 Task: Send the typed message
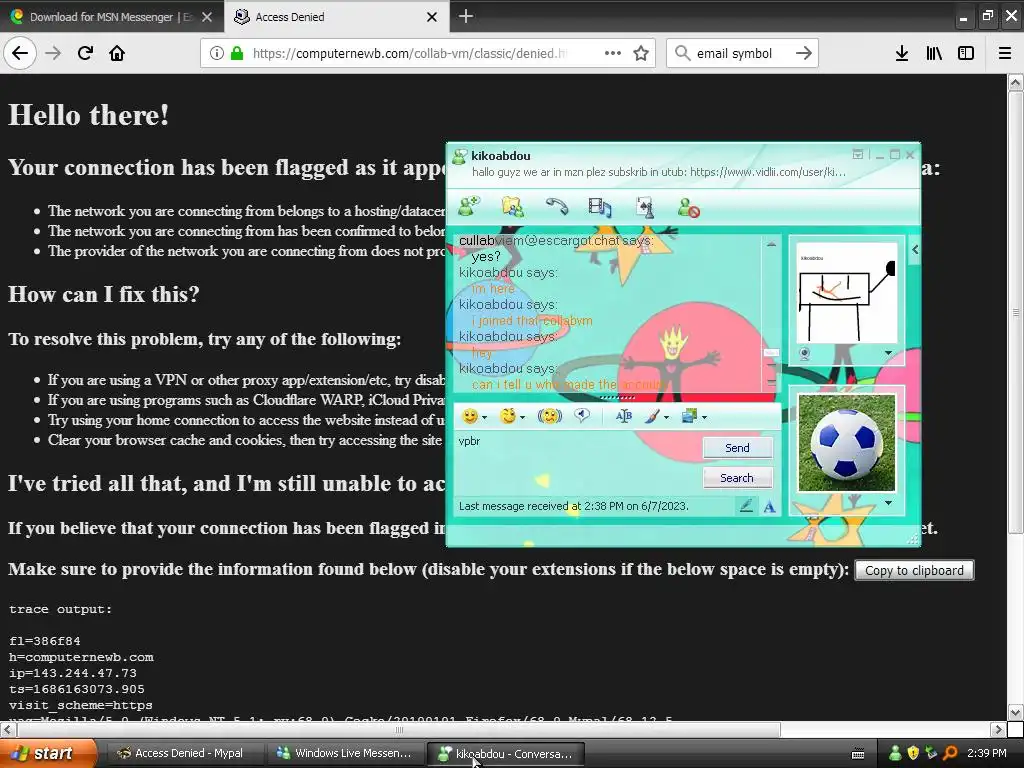click(737, 448)
